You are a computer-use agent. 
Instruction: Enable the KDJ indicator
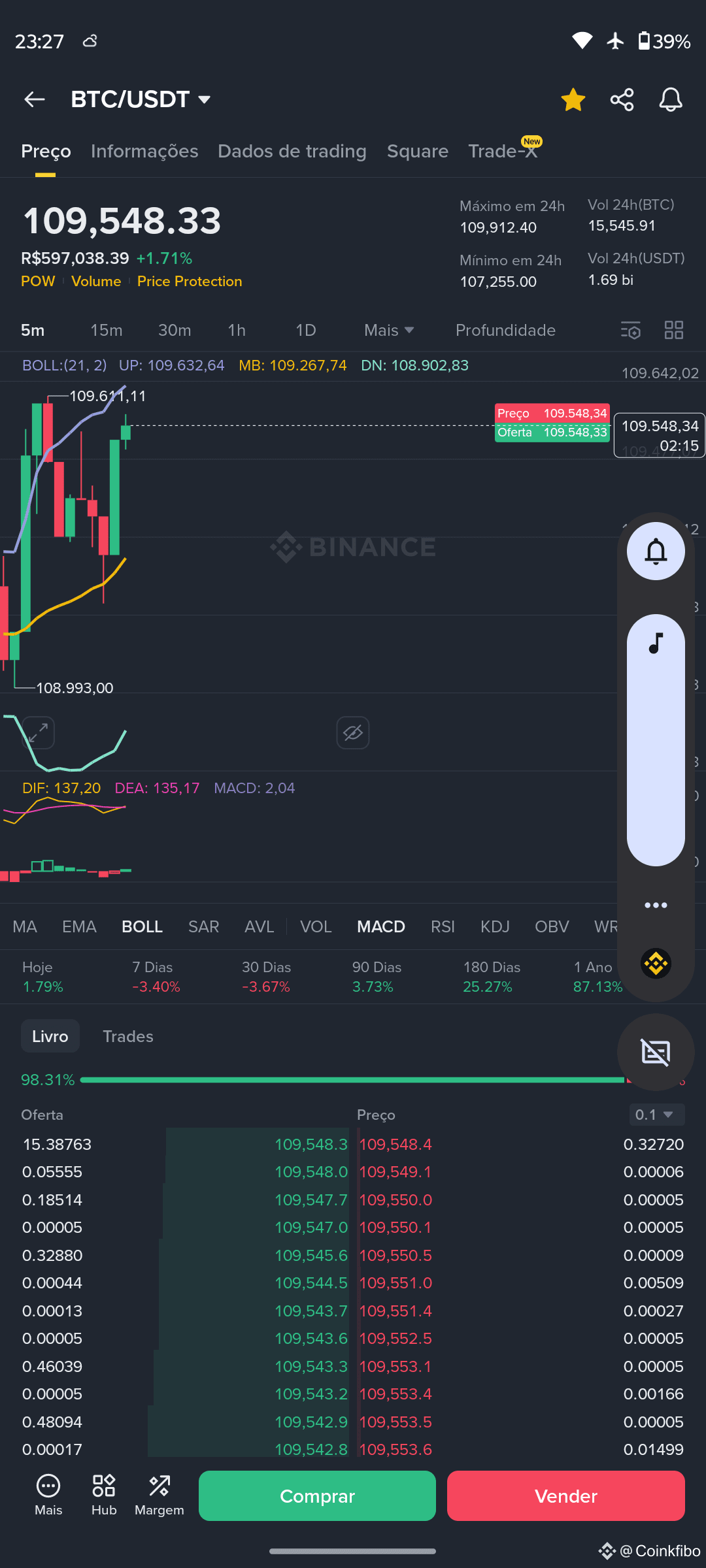pos(495,926)
